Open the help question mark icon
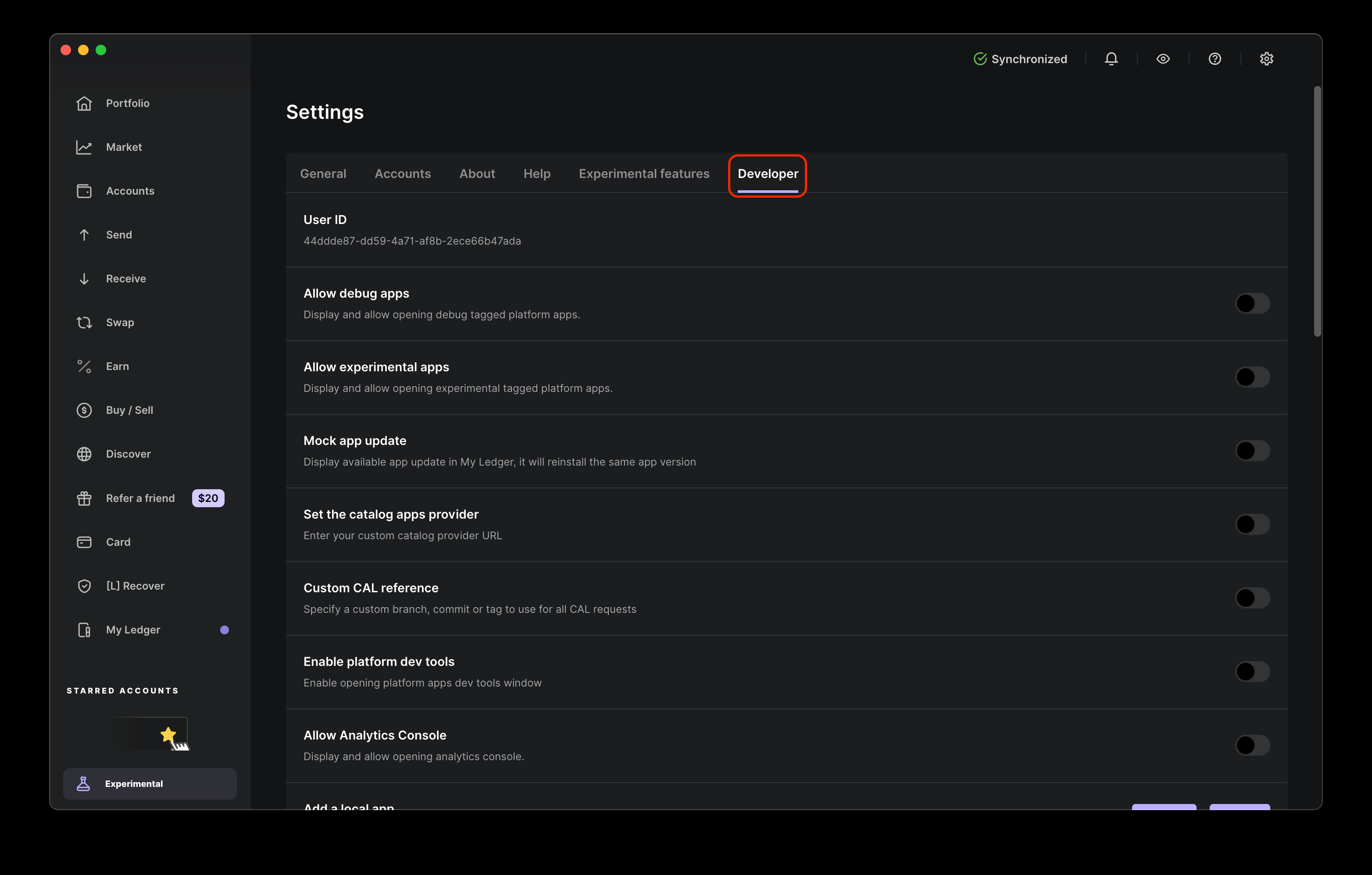The height and width of the screenshot is (875, 1372). [x=1215, y=59]
